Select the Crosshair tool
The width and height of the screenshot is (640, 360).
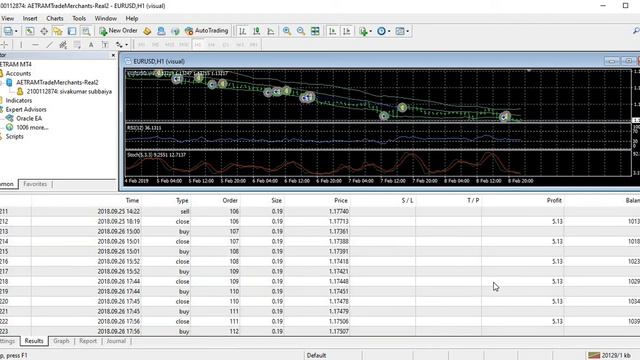5,44
